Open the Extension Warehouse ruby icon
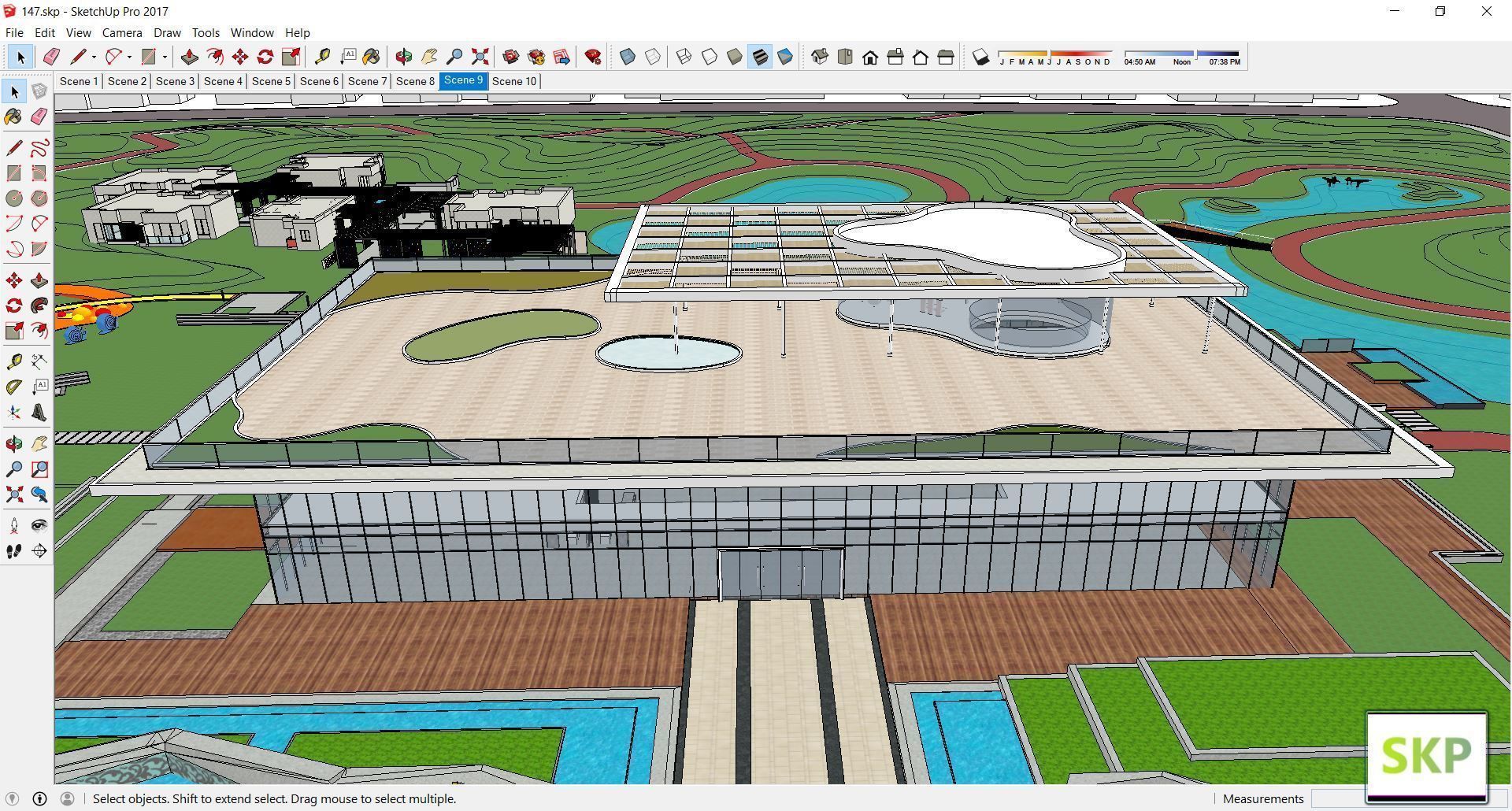The height and width of the screenshot is (811, 1512). [593, 57]
